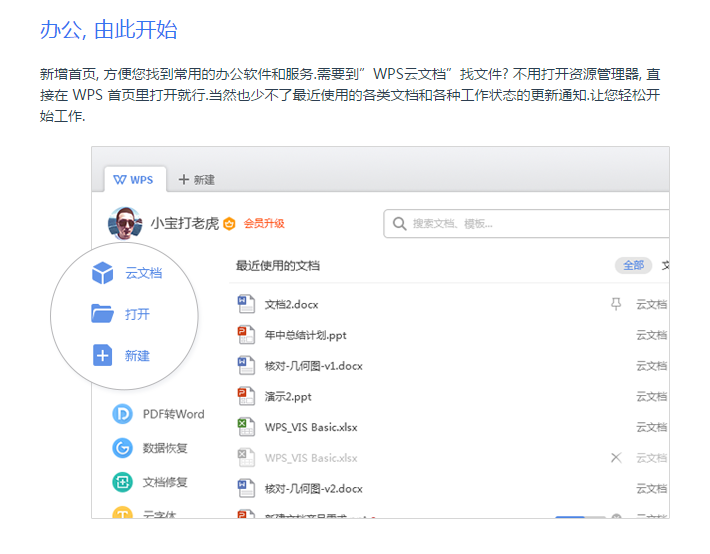Click the search magnifier icon

click(x=399, y=223)
